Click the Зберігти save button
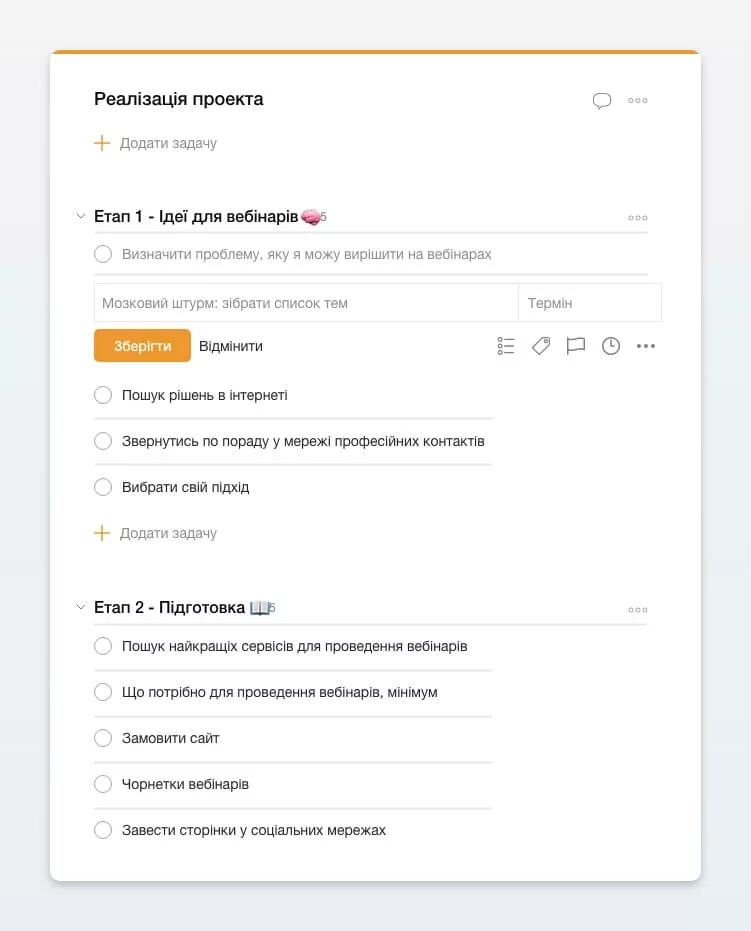The height and width of the screenshot is (931, 751). tap(140, 345)
